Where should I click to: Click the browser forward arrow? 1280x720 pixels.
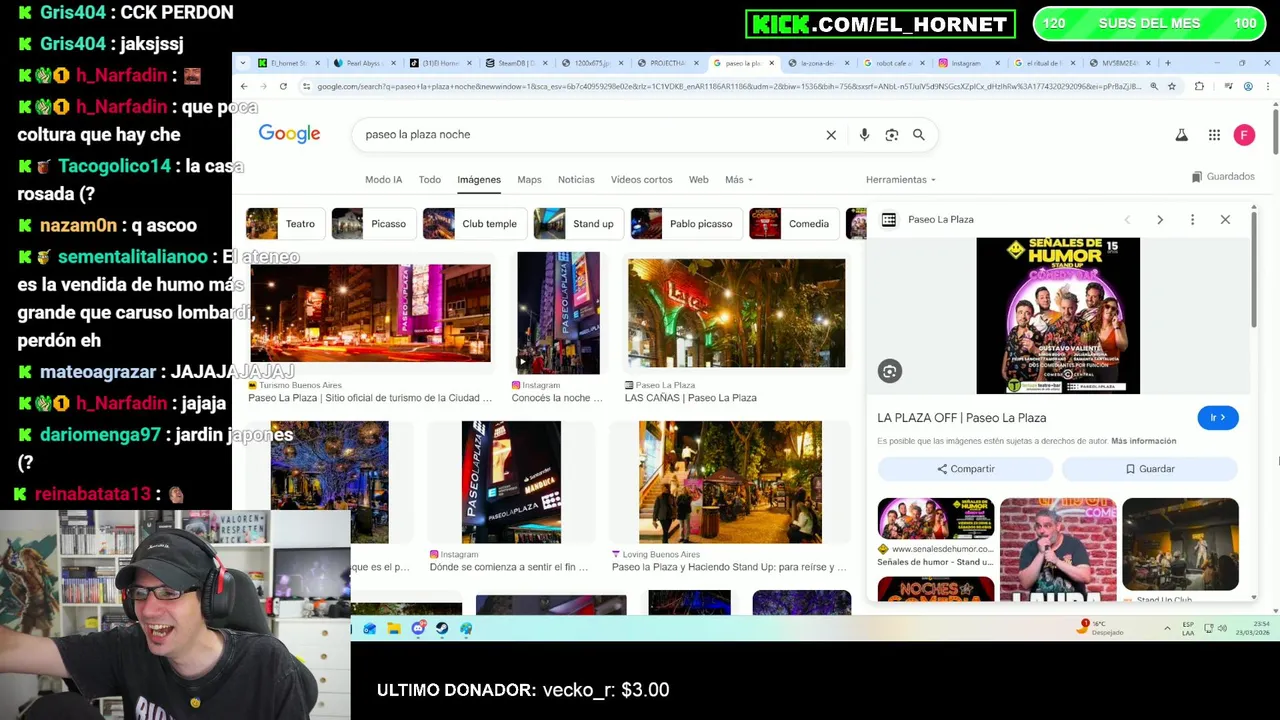(x=263, y=86)
